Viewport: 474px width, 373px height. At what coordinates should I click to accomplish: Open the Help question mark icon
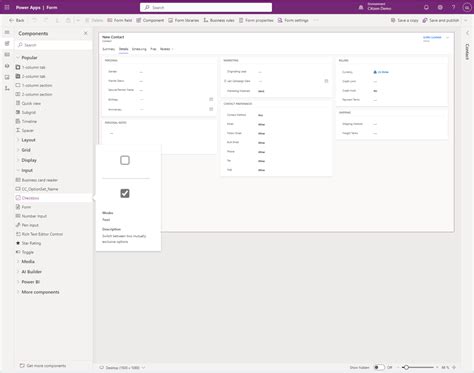coord(453,7)
